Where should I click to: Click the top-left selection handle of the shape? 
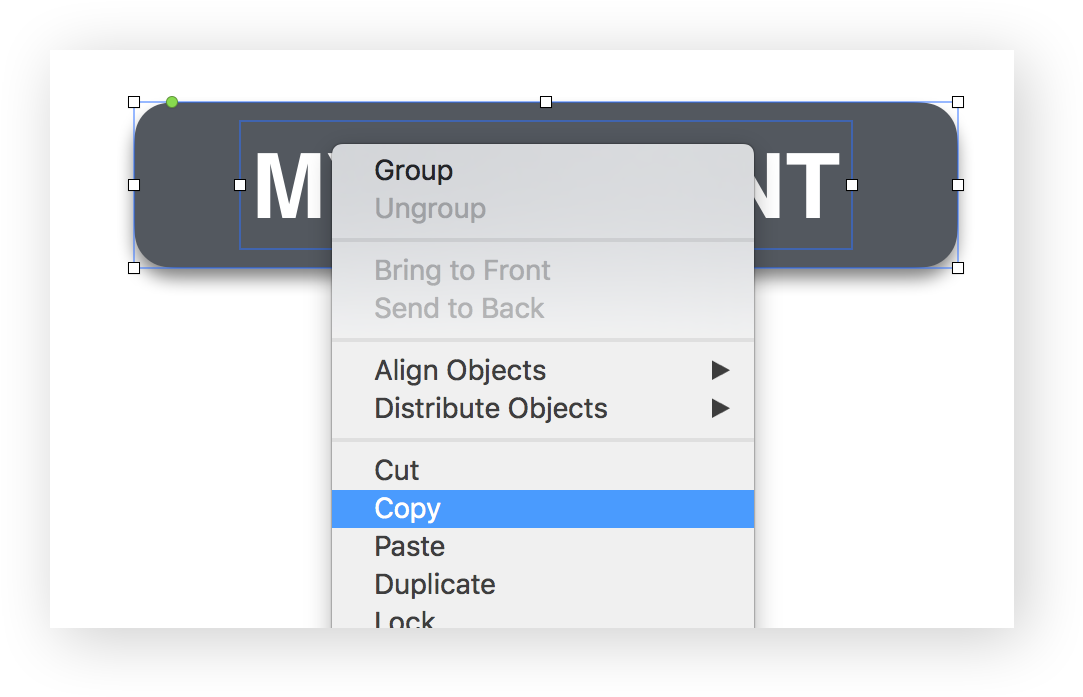[134, 102]
